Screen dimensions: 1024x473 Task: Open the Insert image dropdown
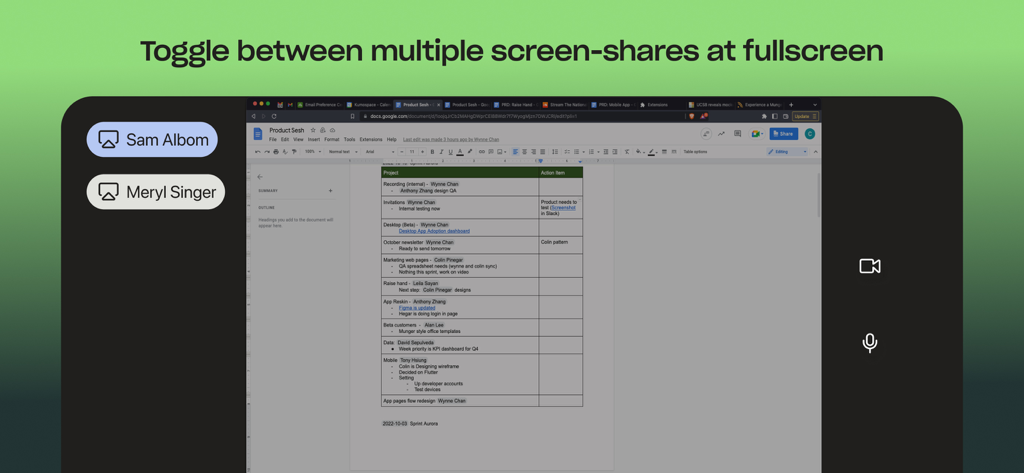pyautogui.click(x=502, y=152)
